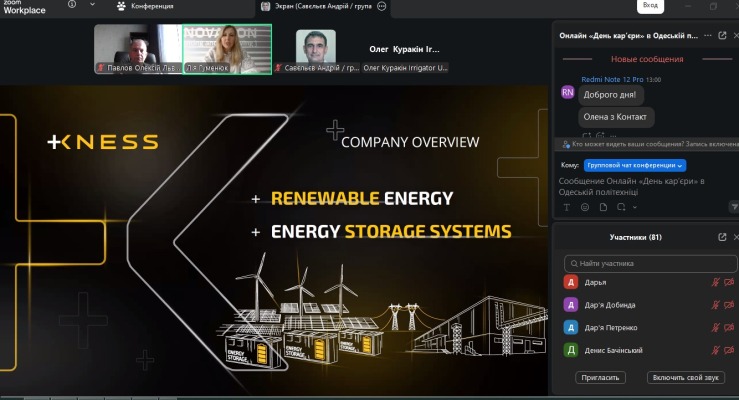This screenshot has height=400, width=739.
Task: Select participant Дар'я Петренко
Action: click(649, 327)
